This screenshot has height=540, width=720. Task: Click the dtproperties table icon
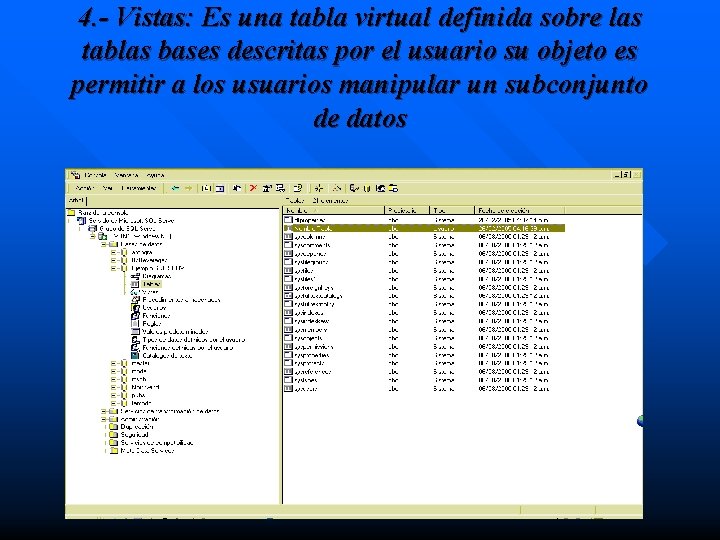click(288, 220)
